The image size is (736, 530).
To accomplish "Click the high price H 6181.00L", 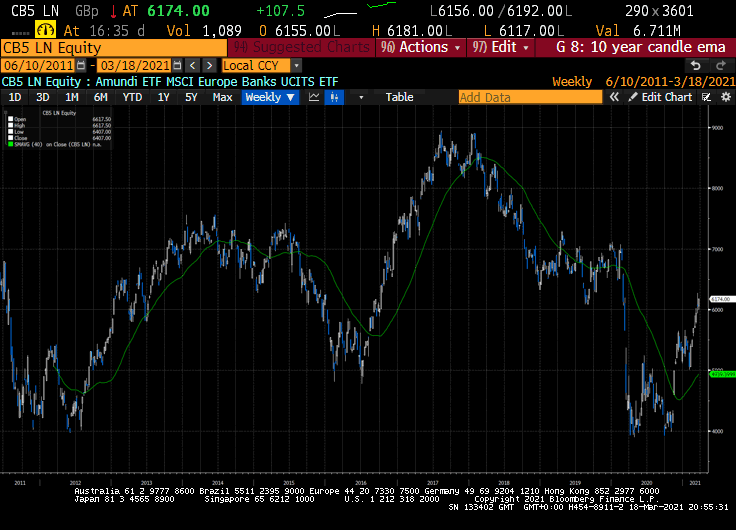I will click(412, 31).
